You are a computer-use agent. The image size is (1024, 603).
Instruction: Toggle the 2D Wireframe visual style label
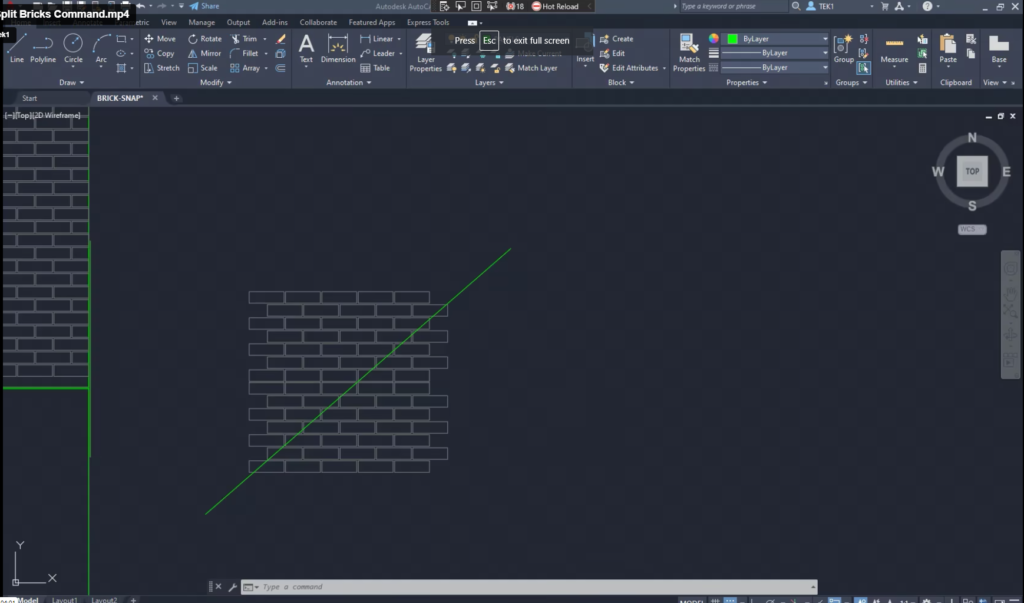point(58,115)
